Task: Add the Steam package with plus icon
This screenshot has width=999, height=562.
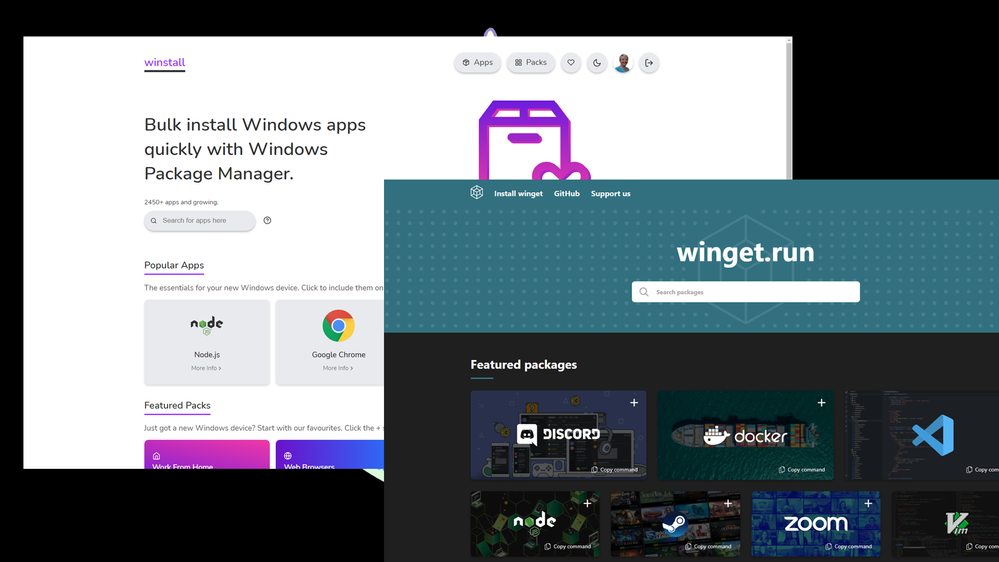Action: coord(728,503)
